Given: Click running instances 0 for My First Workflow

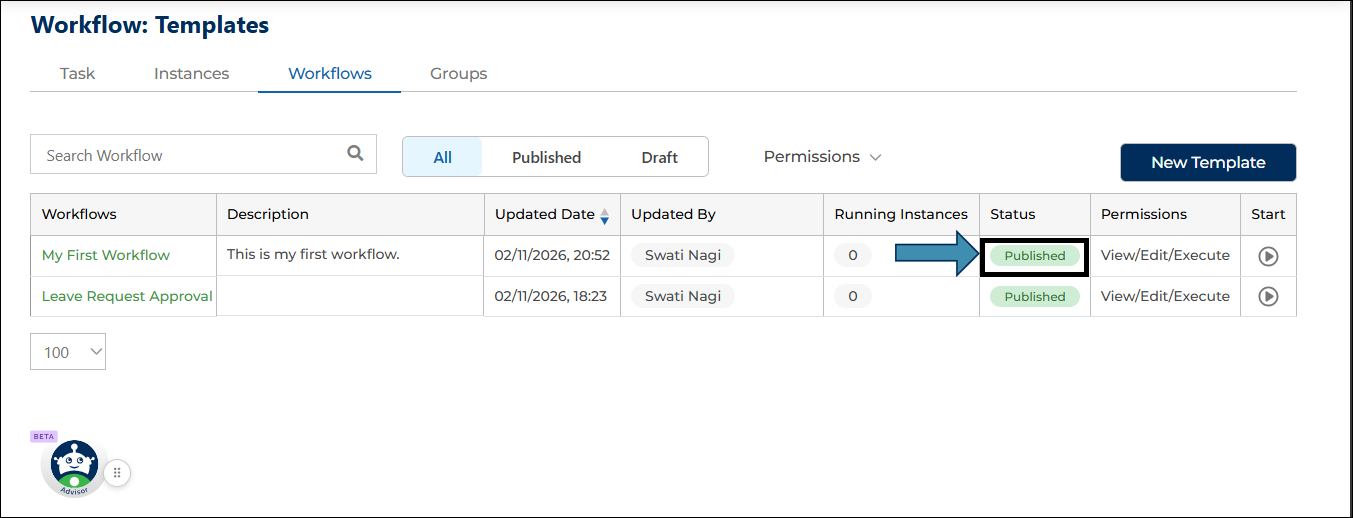Looking at the screenshot, I should 853,255.
